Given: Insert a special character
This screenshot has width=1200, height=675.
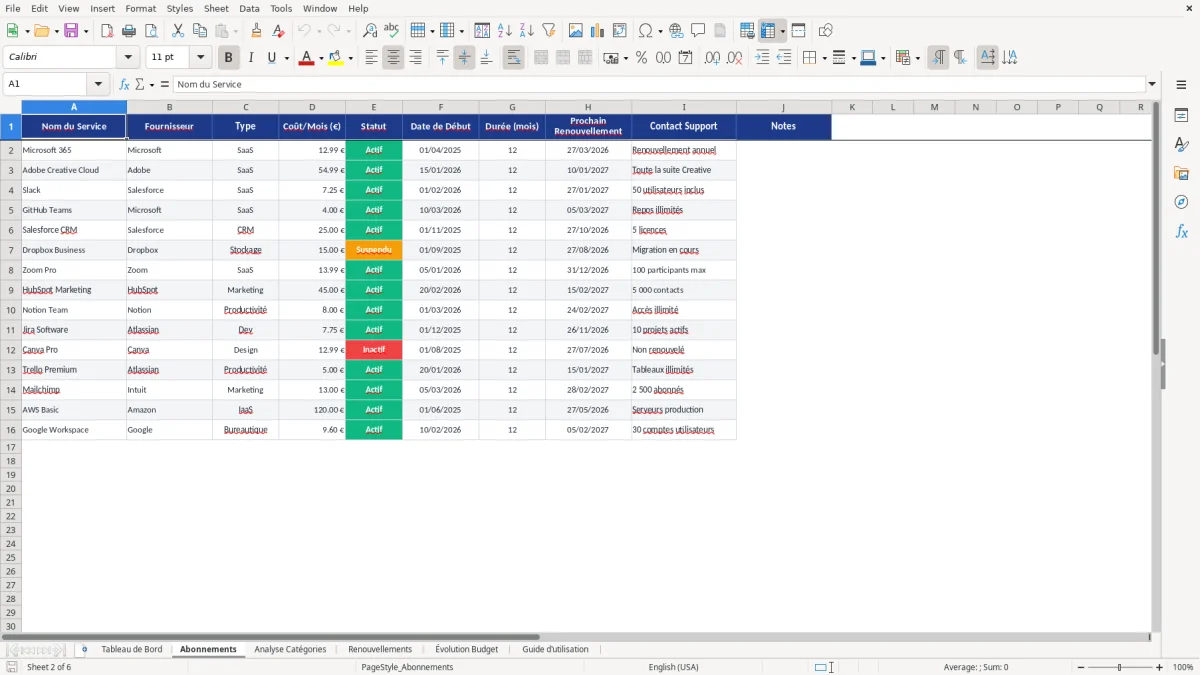Looking at the screenshot, I should click(645, 30).
